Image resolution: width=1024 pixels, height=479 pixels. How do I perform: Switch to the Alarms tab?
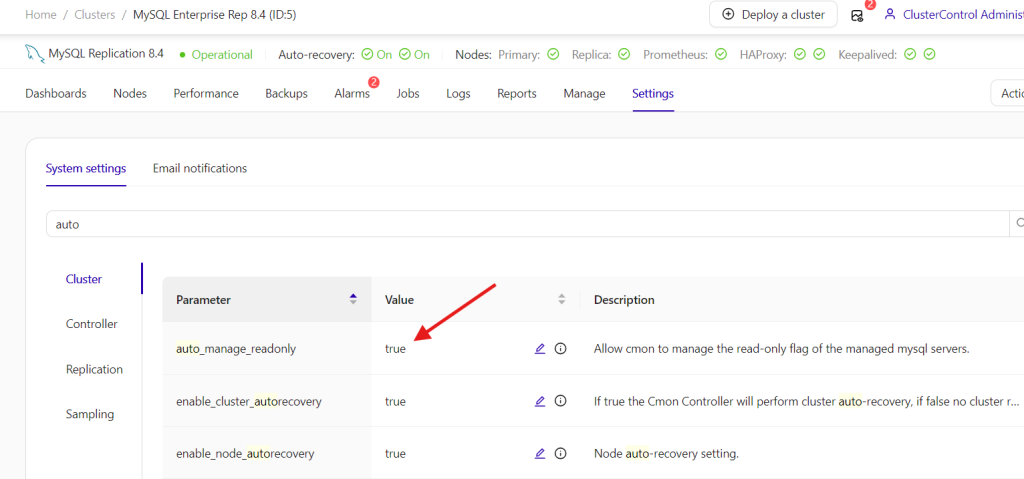pyautogui.click(x=352, y=93)
